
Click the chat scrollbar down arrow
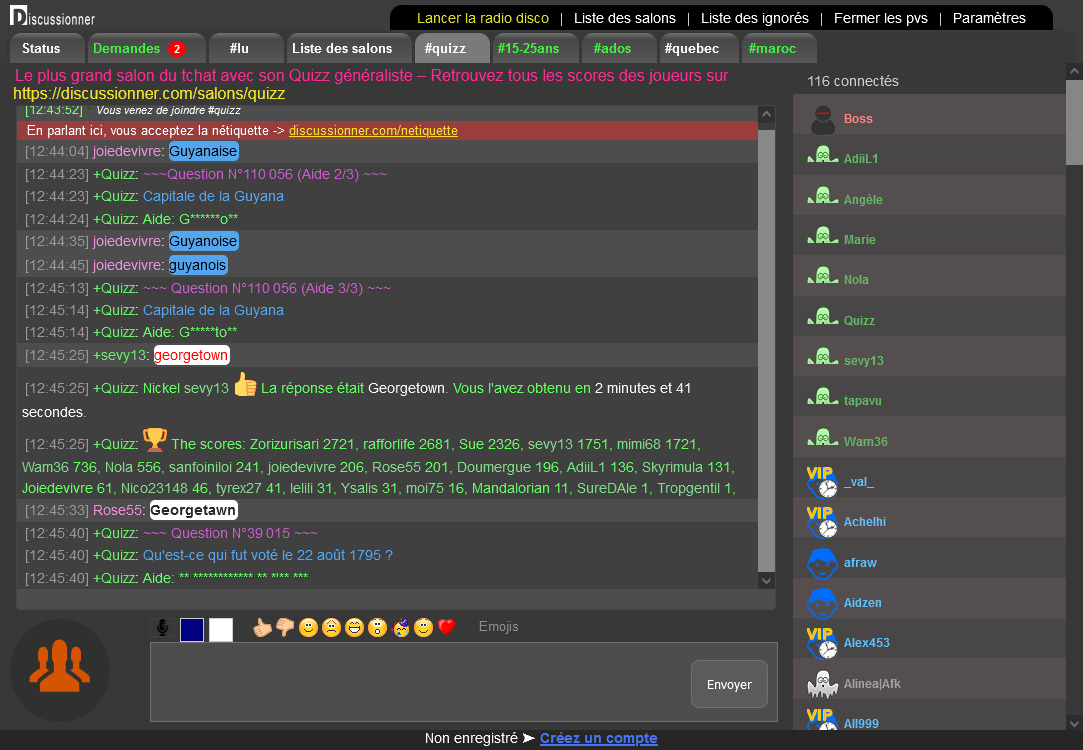766,581
